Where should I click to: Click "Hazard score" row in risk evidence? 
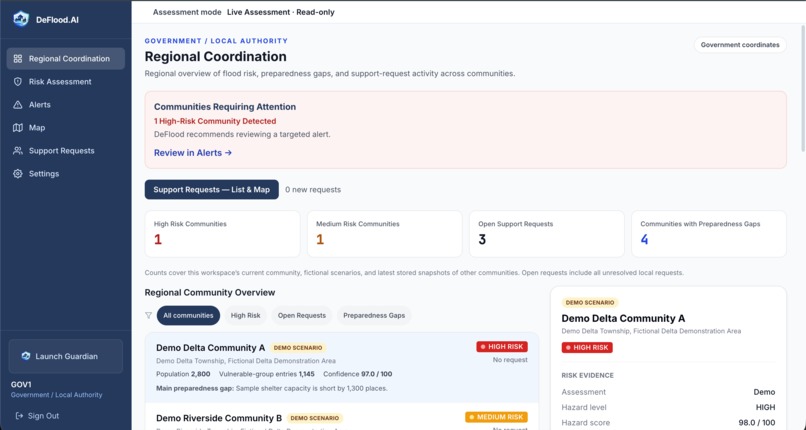(x=668, y=423)
